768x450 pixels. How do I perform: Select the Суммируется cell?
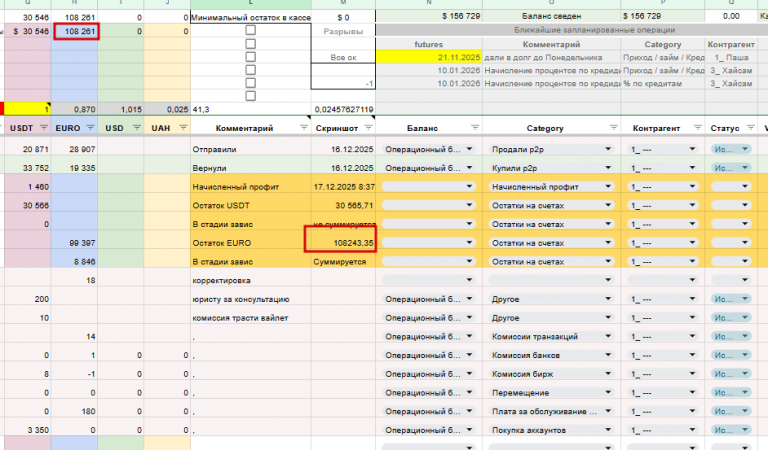point(343,261)
